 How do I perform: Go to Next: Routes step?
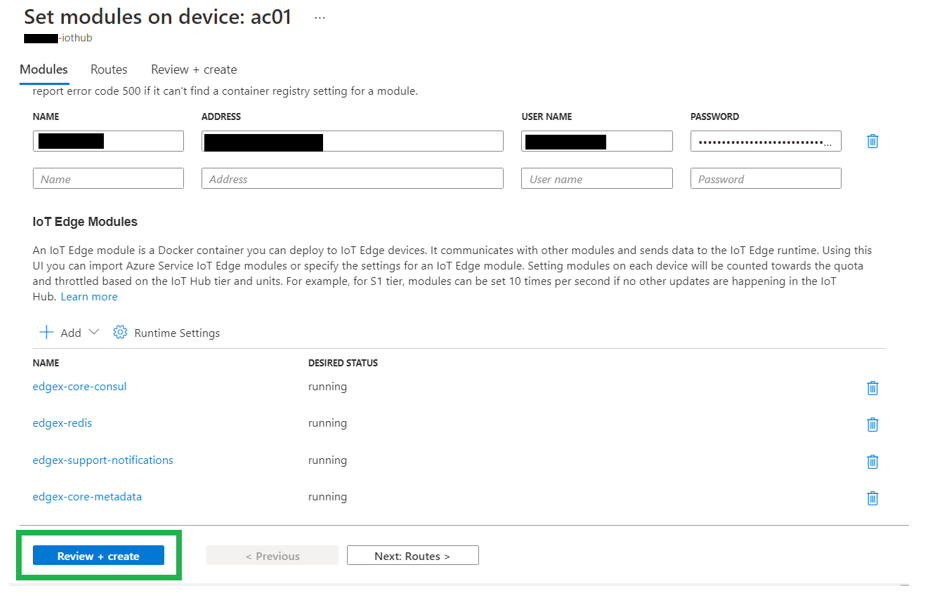point(412,556)
